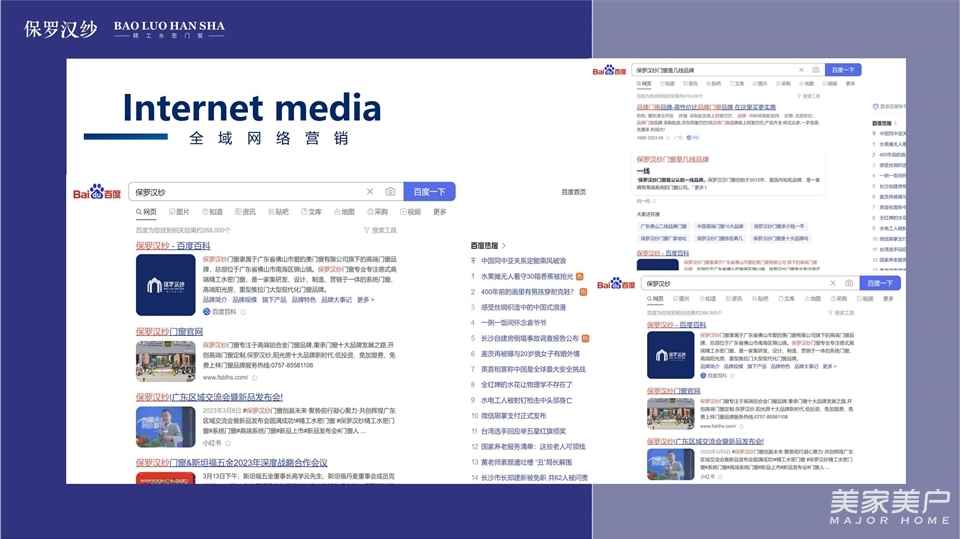Open the 百度首页 link at the top right of the left screenshot
This screenshot has height=539, width=960.
coord(573,192)
